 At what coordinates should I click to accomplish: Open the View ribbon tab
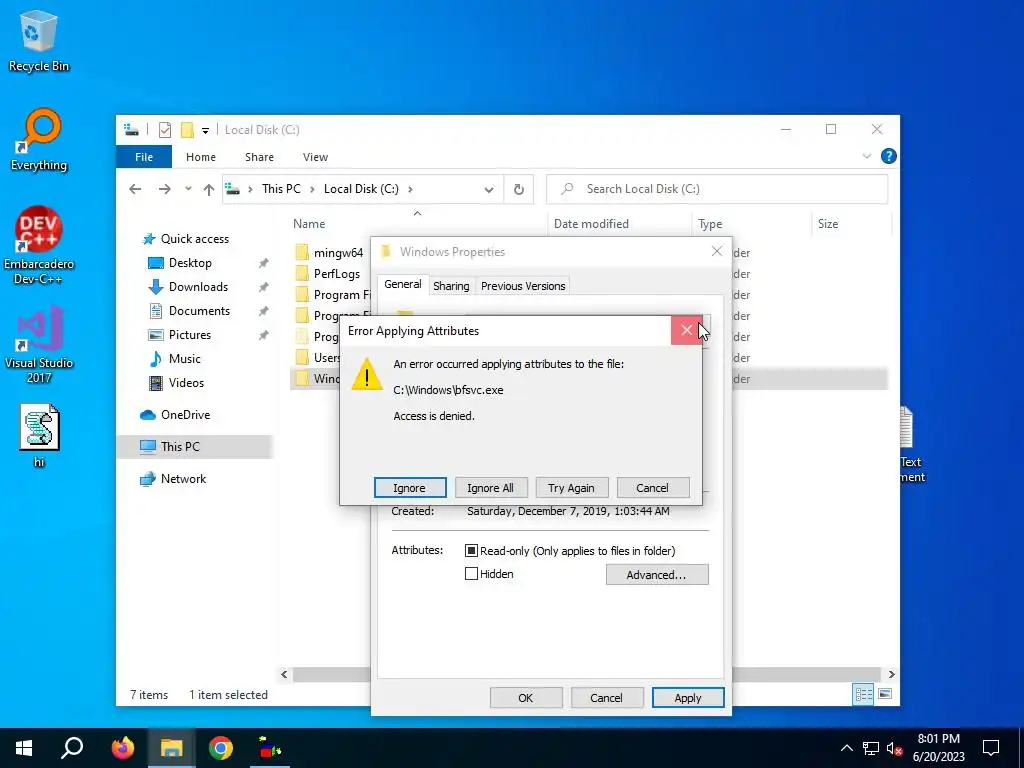click(315, 157)
